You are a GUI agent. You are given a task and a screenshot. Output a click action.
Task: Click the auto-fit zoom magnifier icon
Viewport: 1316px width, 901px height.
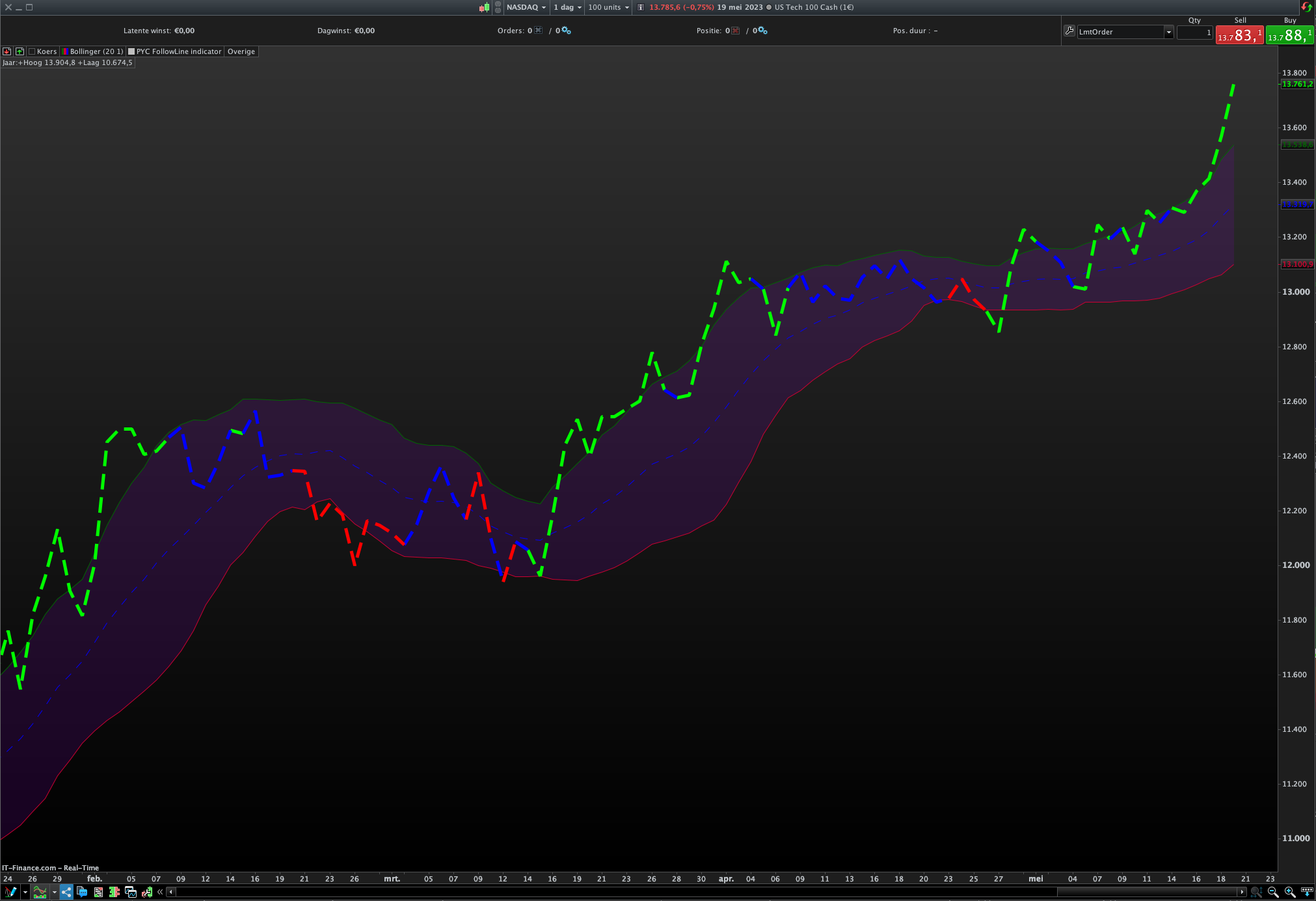coord(1256,892)
